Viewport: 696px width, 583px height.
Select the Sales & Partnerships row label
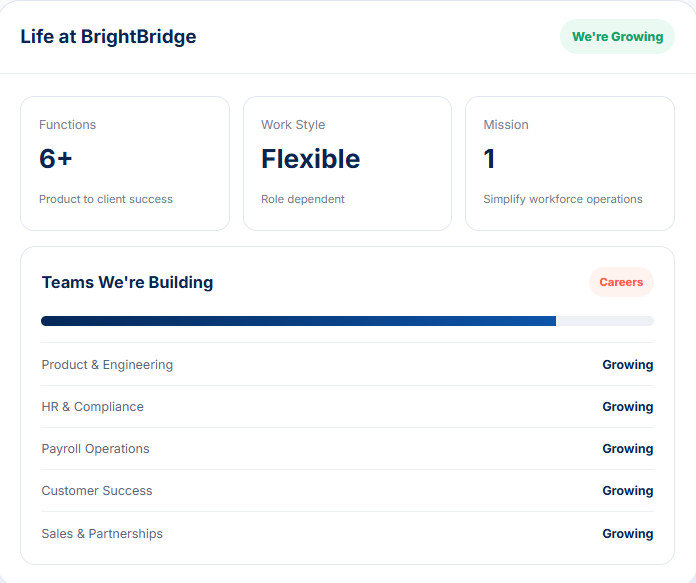pos(102,533)
